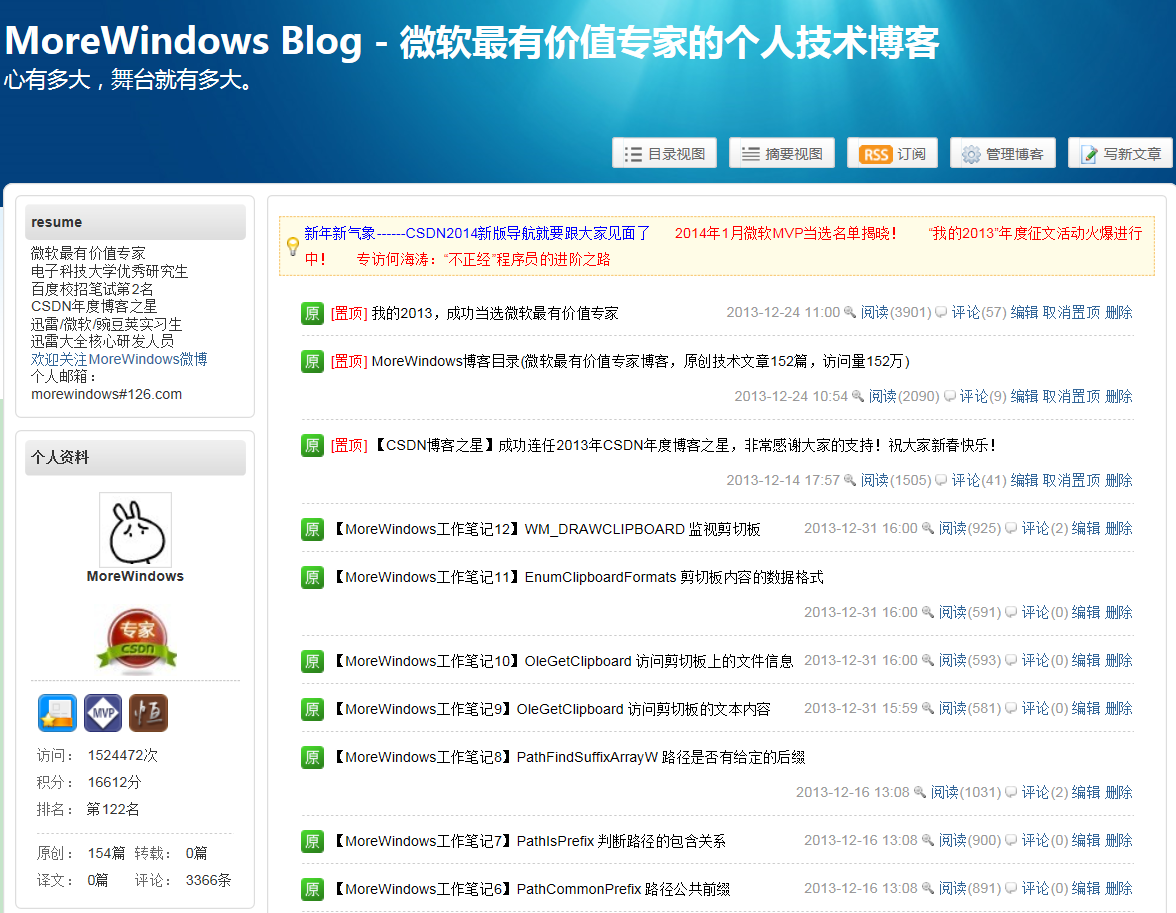Viewport: 1176px width, 913px height.
Task: Click the pencil icon in 写新文章
Action: (x=1089, y=155)
